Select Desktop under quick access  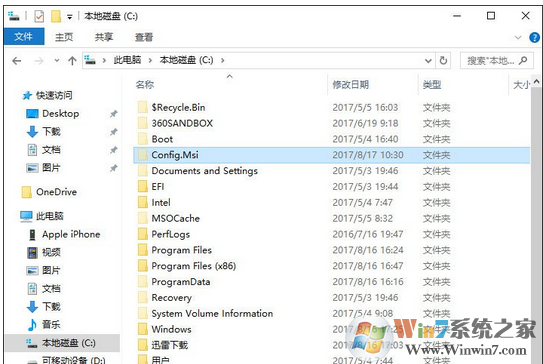[60, 114]
